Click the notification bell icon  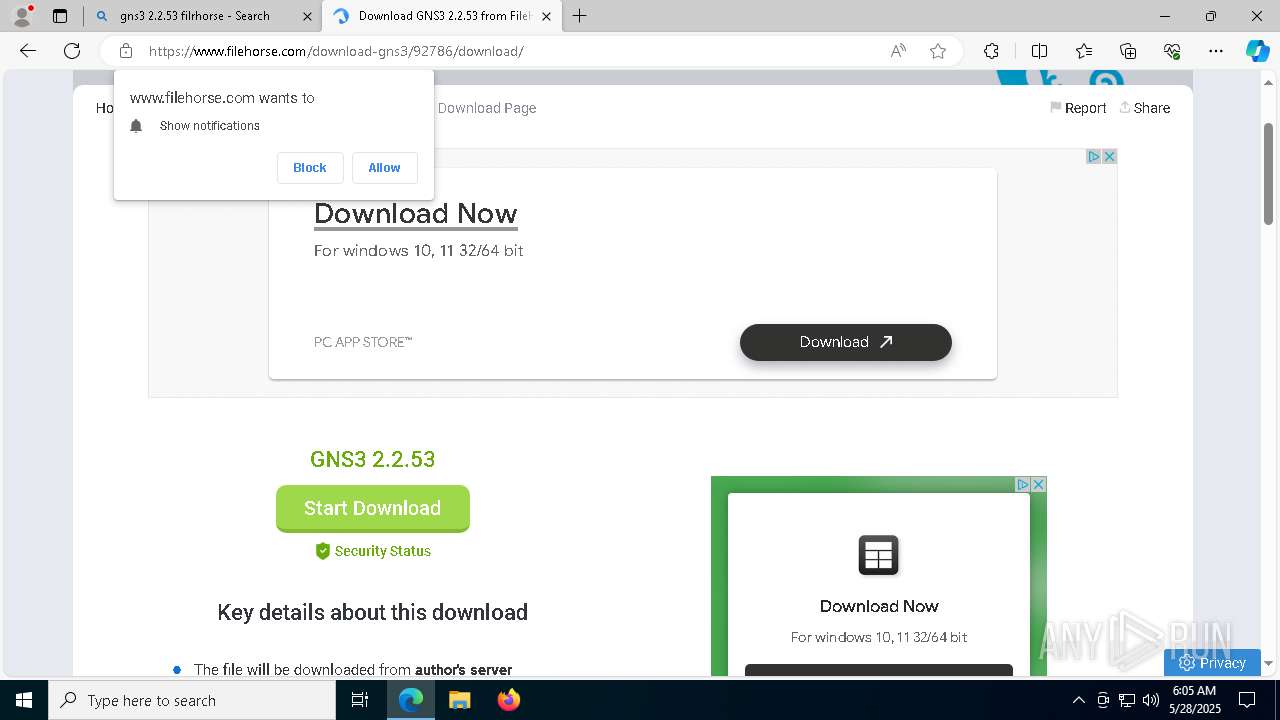pos(137,126)
